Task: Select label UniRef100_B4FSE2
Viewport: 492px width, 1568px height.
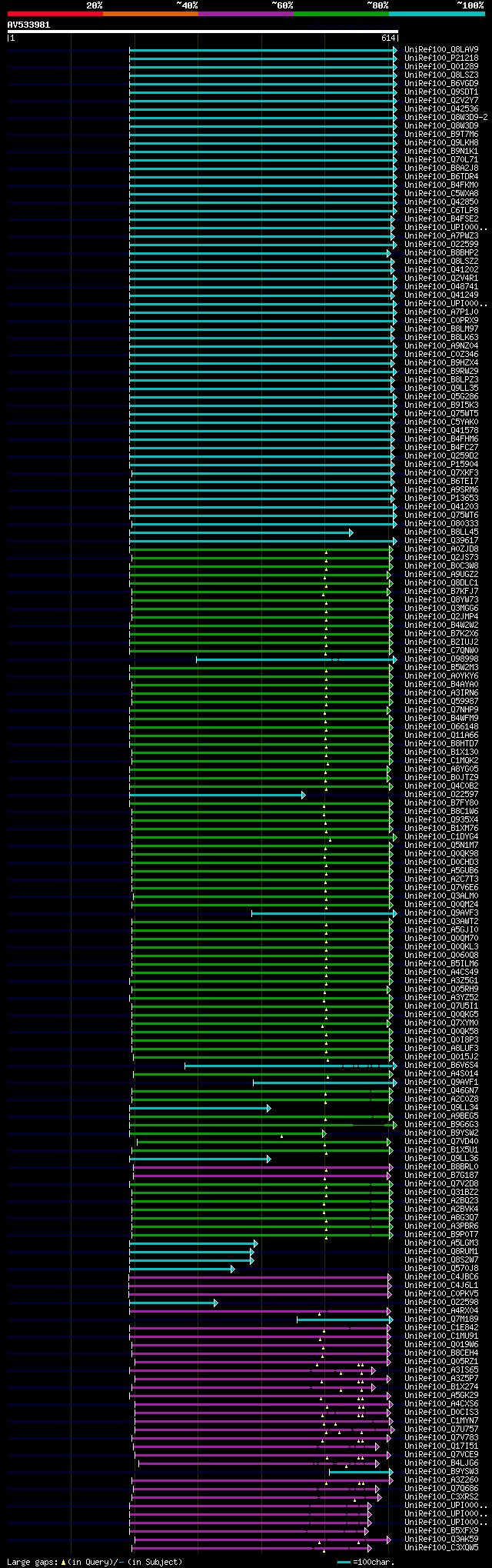Action: point(441,219)
